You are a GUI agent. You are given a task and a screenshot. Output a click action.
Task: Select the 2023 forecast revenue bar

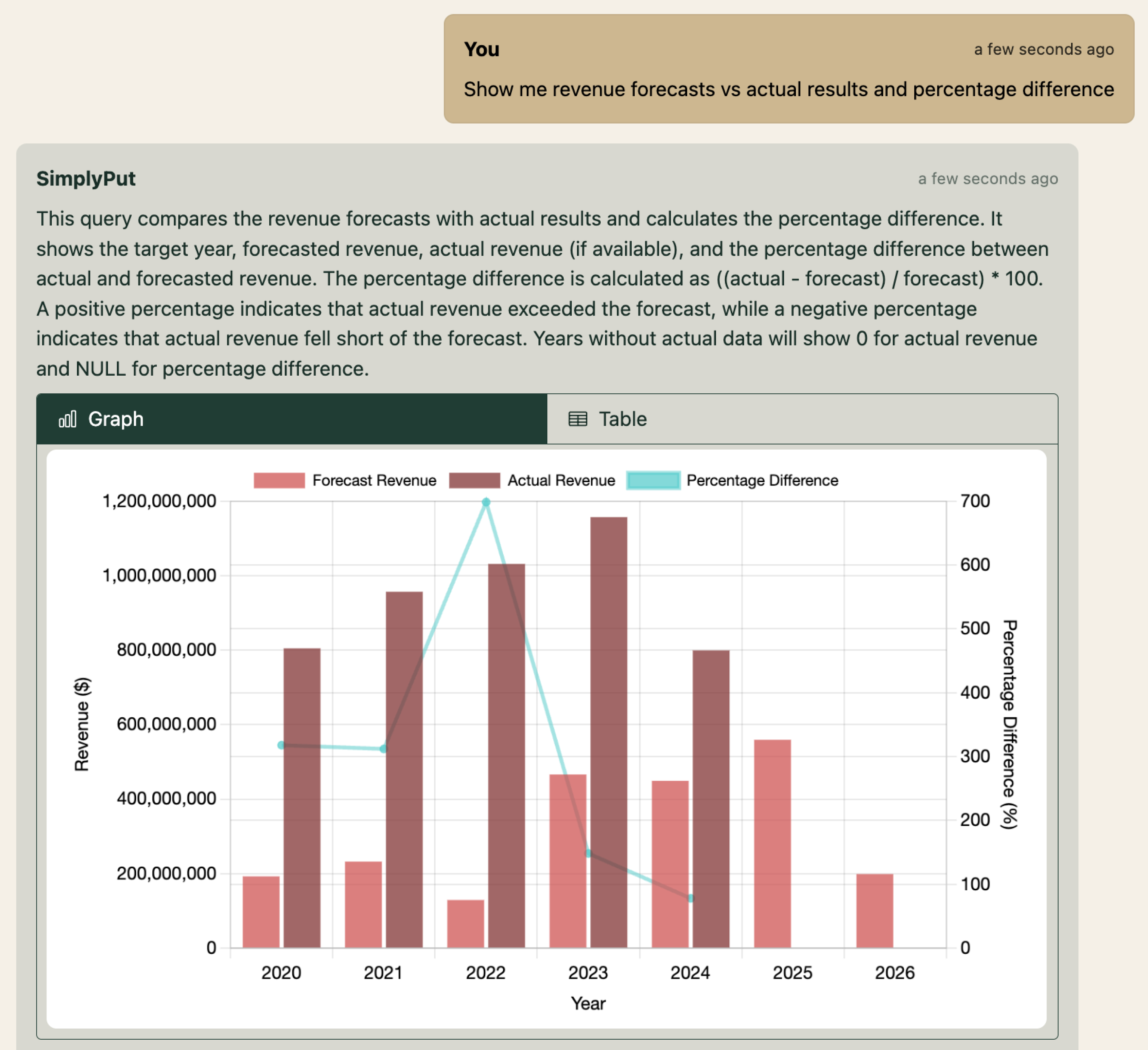(568, 861)
